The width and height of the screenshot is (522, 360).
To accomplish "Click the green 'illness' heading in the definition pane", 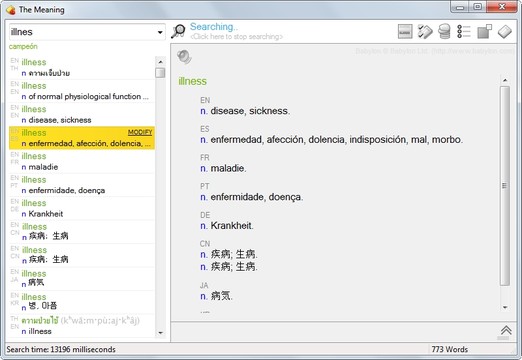I will pyautogui.click(x=192, y=81).
